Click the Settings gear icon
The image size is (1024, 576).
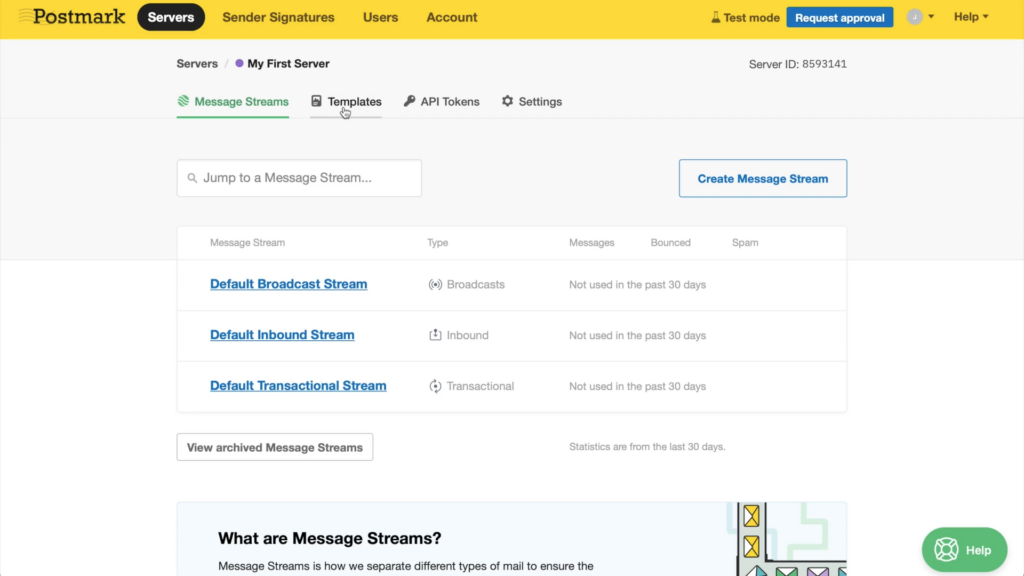pyautogui.click(x=507, y=101)
